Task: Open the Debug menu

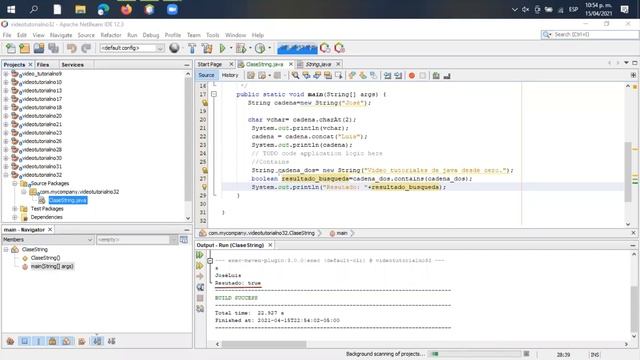Action: tap(151, 35)
